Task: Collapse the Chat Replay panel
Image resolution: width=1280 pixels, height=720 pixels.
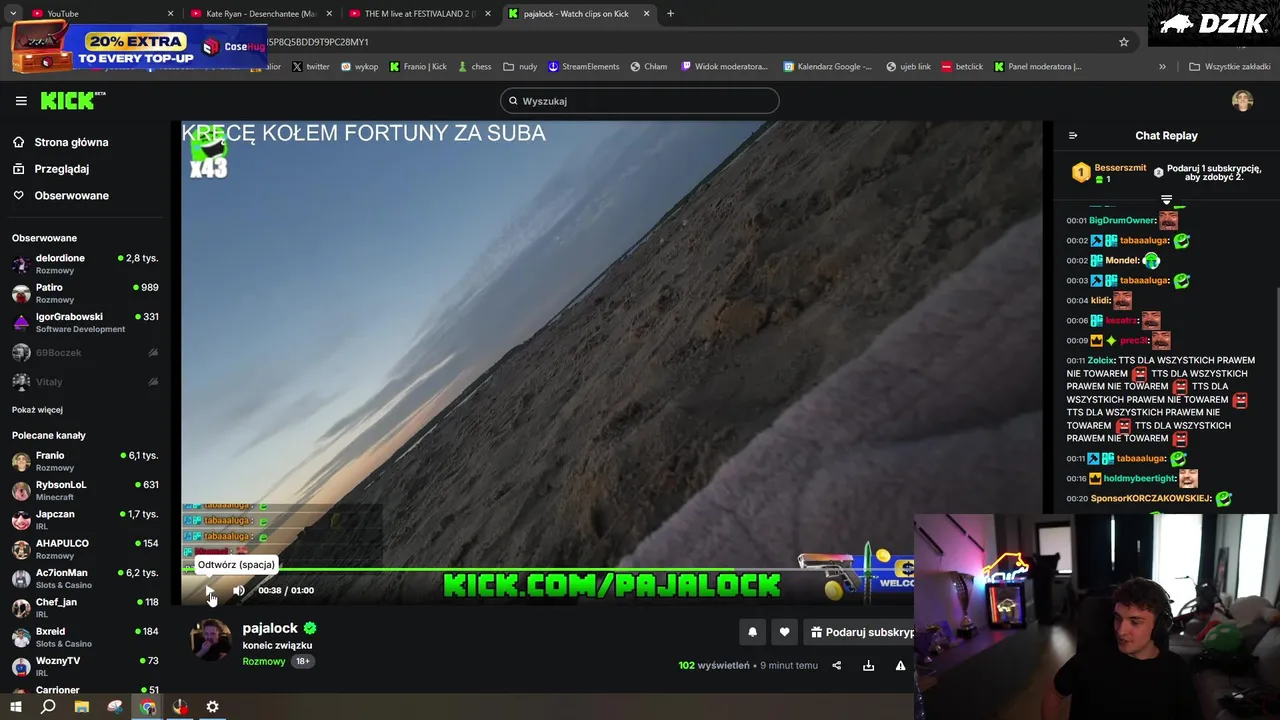Action: pos(1073,136)
